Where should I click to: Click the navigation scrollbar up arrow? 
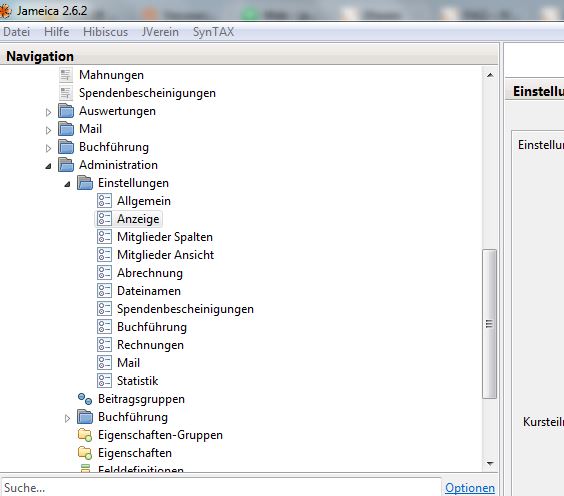coord(490,75)
